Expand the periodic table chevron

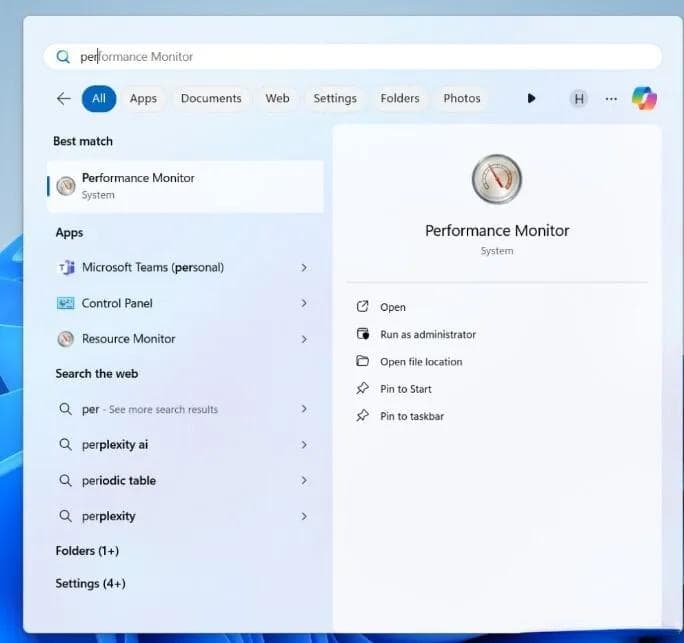(304, 480)
